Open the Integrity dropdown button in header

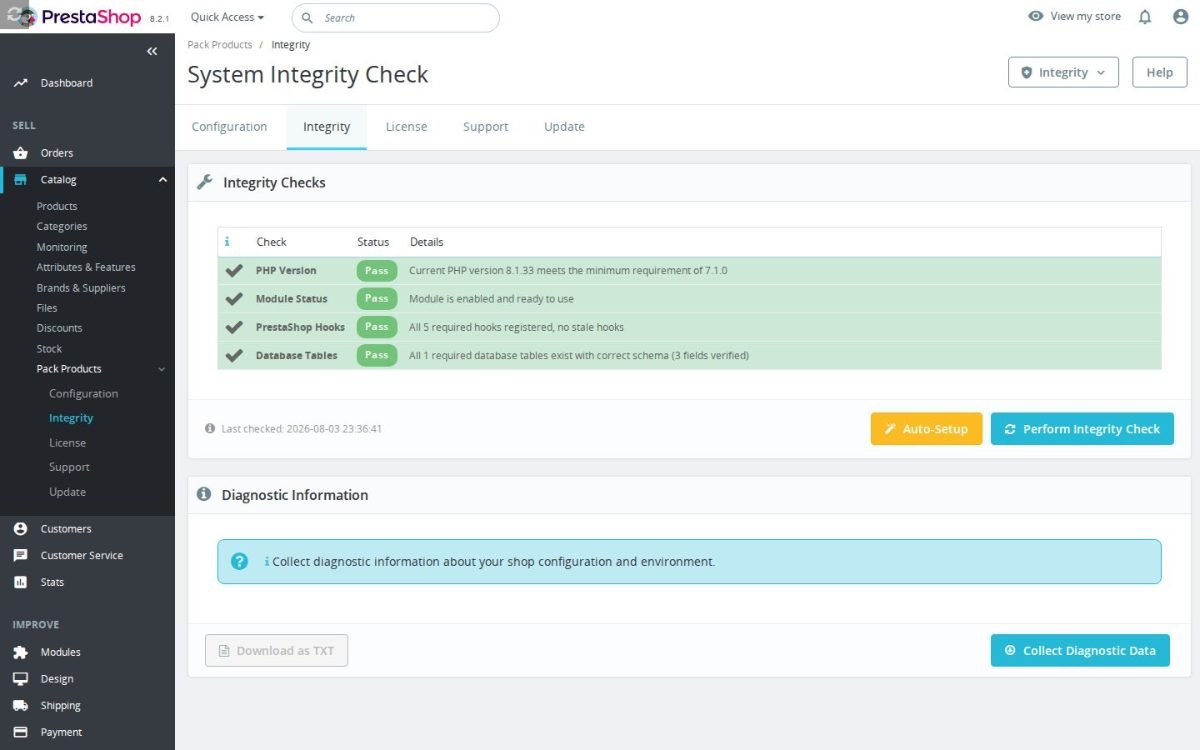click(1063, 73)
